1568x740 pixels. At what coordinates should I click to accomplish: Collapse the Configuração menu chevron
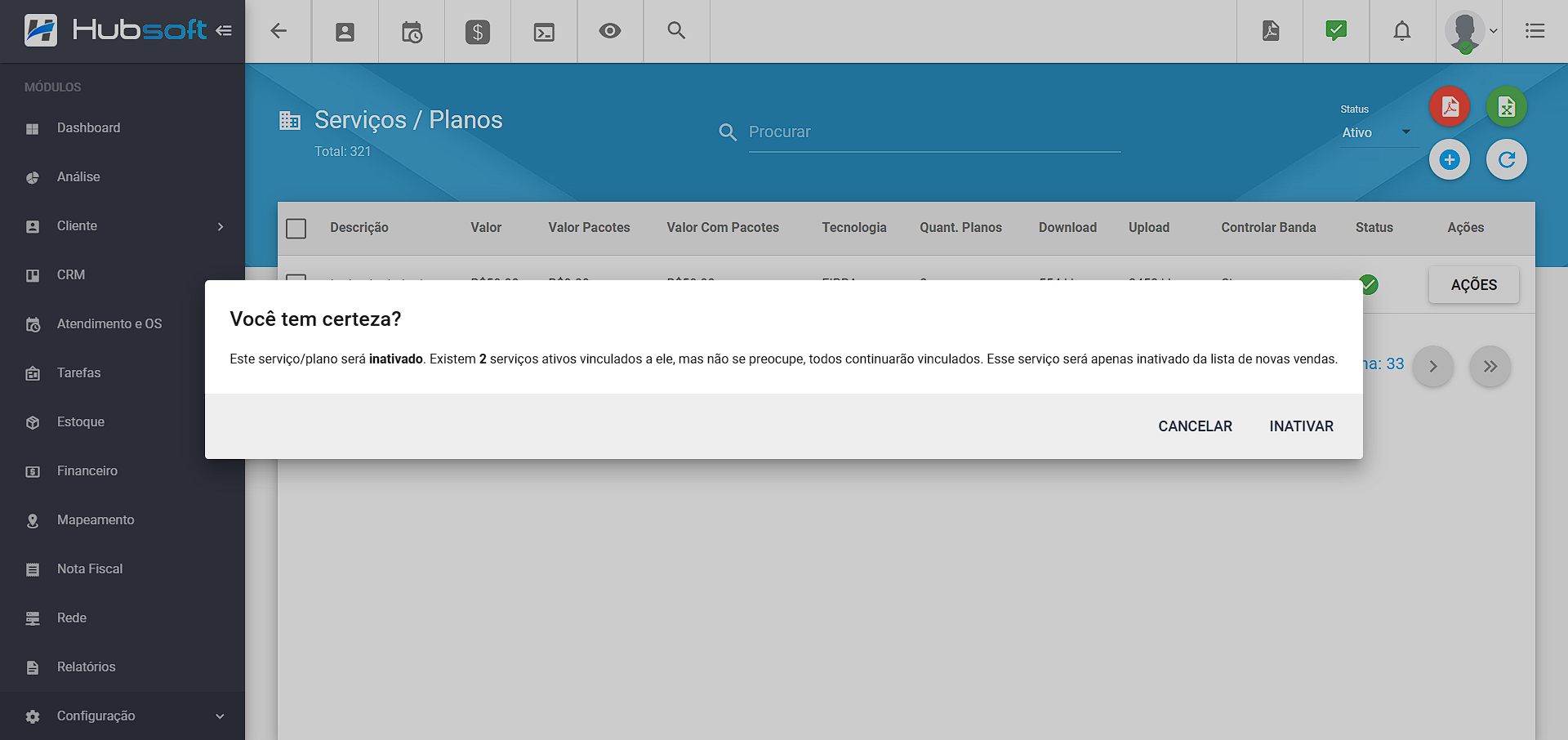220,716
